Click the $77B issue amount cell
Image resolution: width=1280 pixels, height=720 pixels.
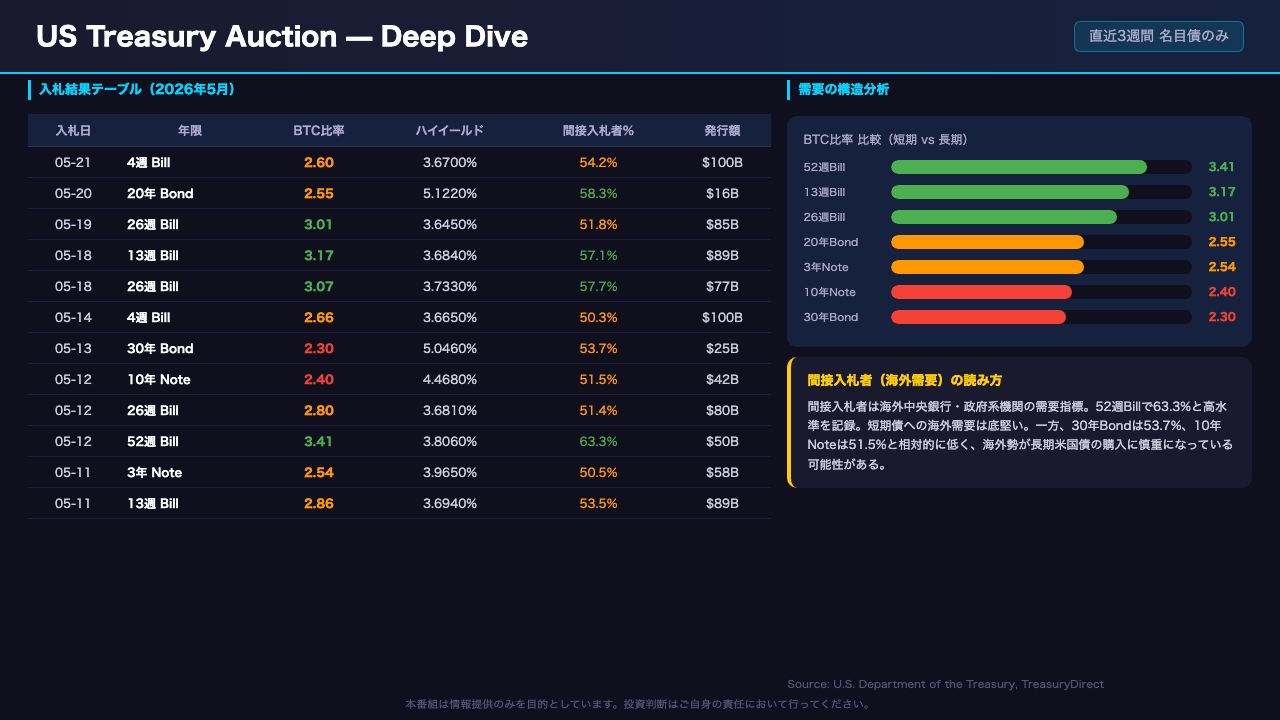(722, 286)
